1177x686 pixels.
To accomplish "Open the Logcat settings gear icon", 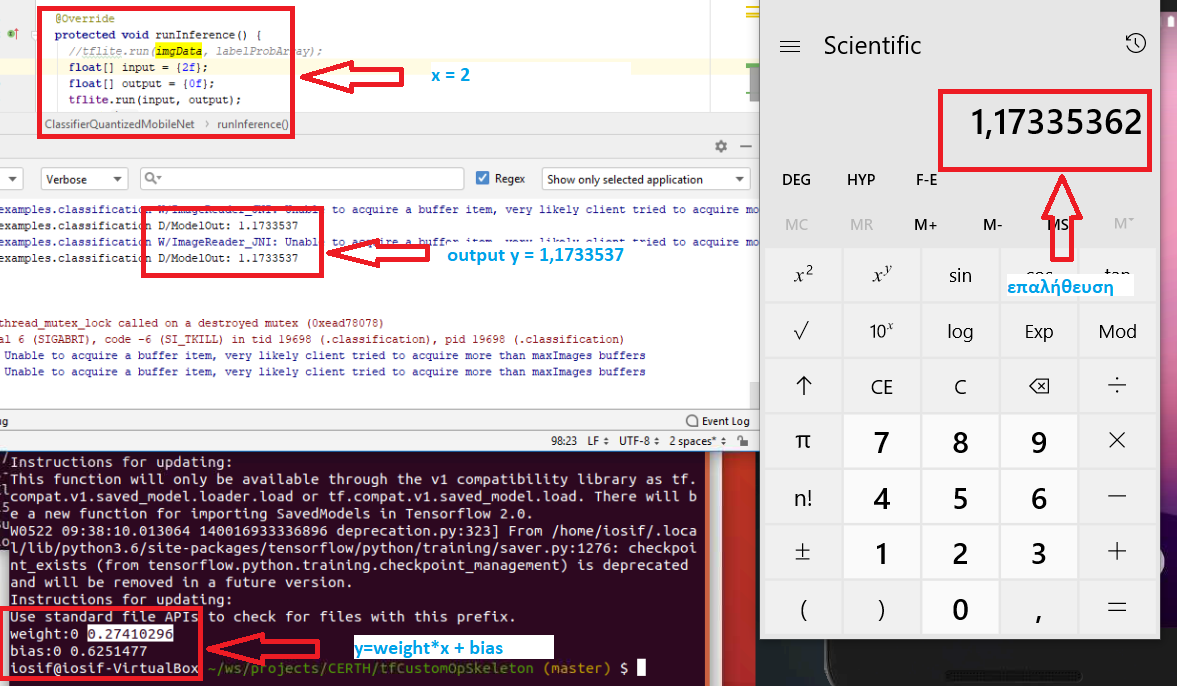I will [x=721, y=146].
